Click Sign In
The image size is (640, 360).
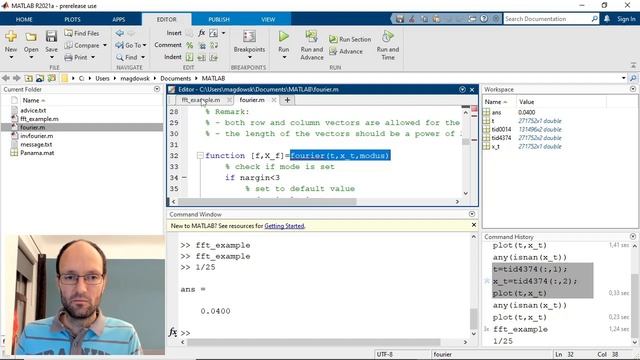pyautogui.click(x=626, y=19)
